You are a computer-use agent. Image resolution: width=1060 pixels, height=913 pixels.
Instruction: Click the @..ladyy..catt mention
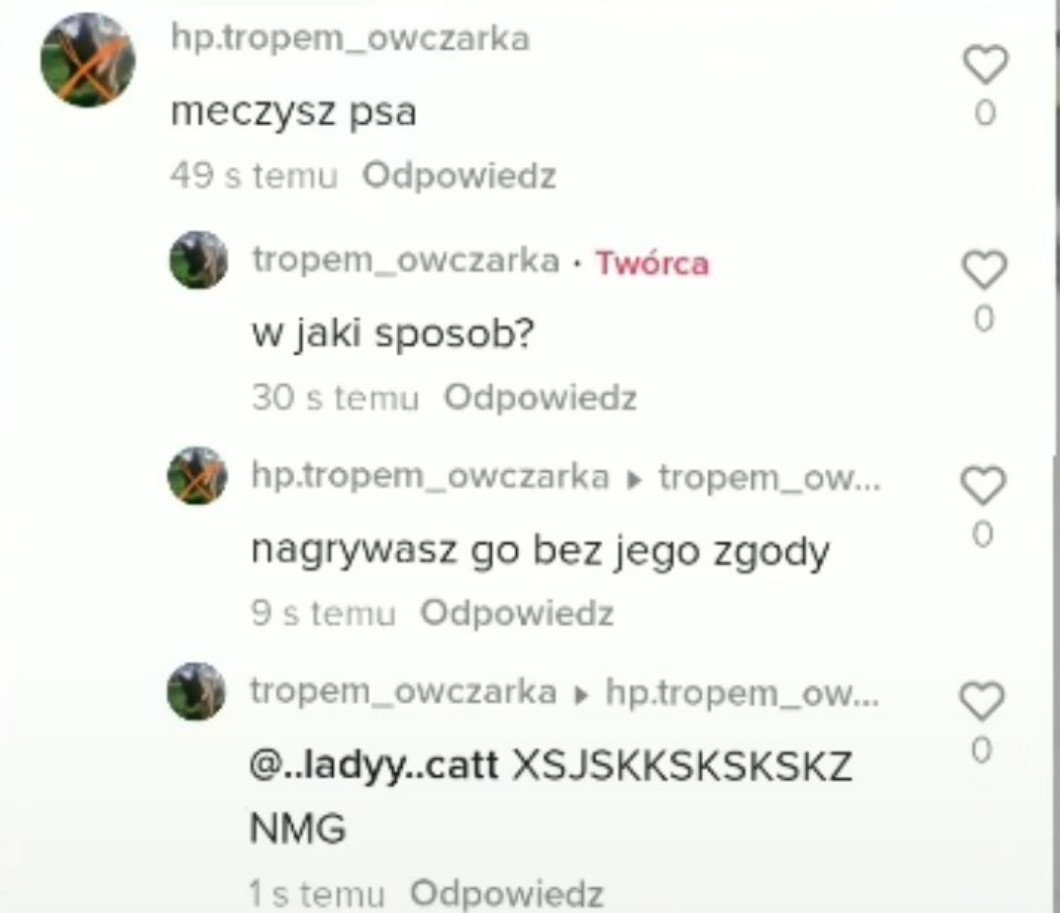(x=374, y=766)
